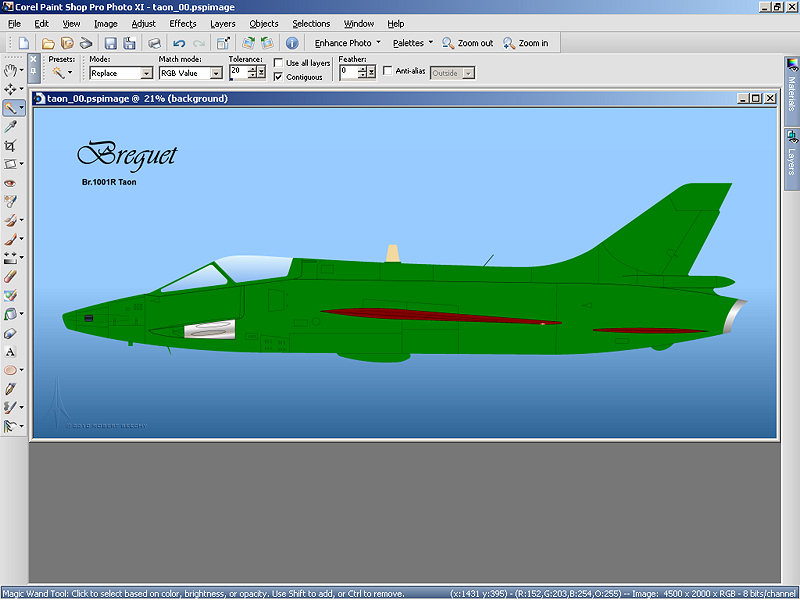The width and height of the screenshot is (800, 600).
Task: Open the Layers menu
Action: click(x=222, y=23)
